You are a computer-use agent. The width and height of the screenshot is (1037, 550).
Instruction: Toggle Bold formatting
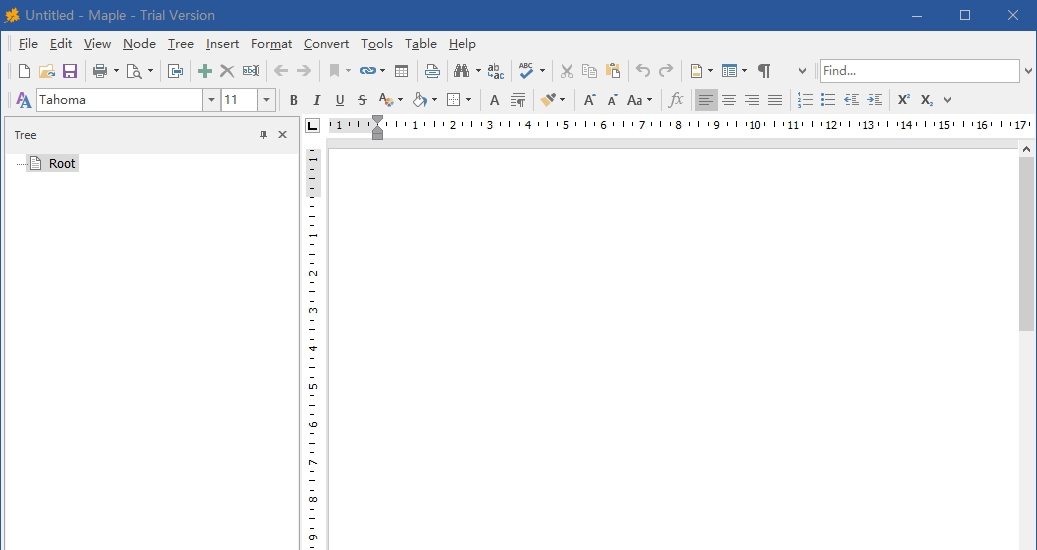coord(294,100)
